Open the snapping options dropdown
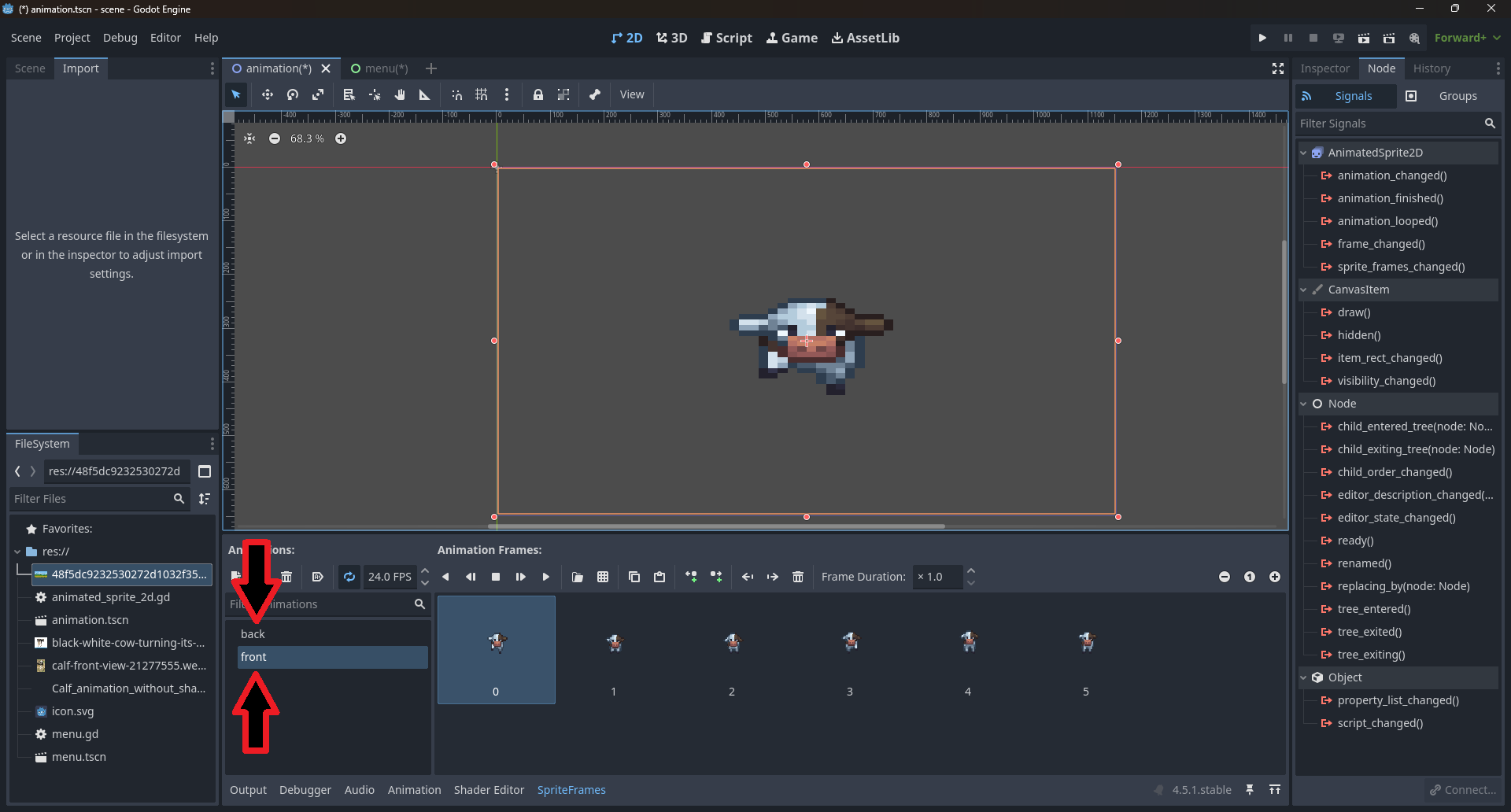Image resolution: width=1511 pixels, height=812 pixels. pyautogui.click(x=508, y=94)
